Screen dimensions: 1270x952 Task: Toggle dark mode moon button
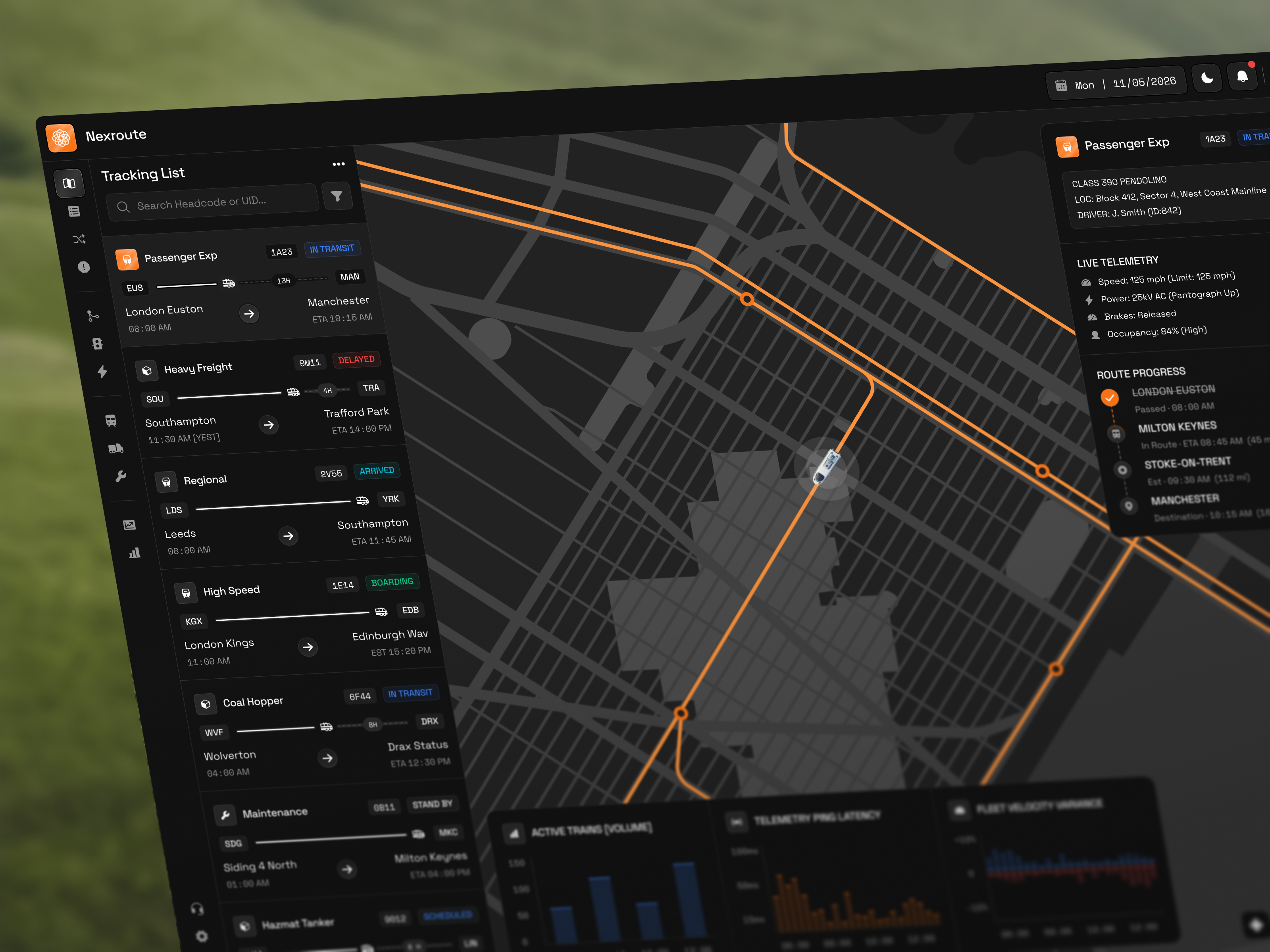1207,78
